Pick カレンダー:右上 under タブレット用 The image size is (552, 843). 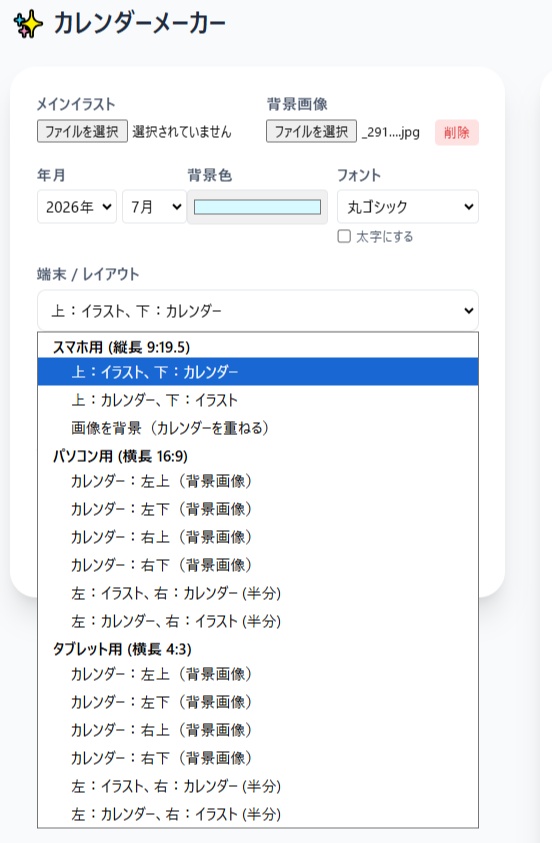(x=258, y=730)
